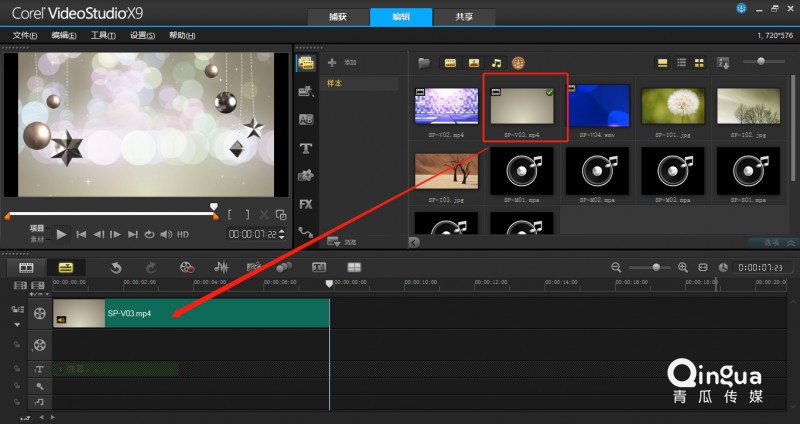Switch to Storyboard view

point(26,267)
